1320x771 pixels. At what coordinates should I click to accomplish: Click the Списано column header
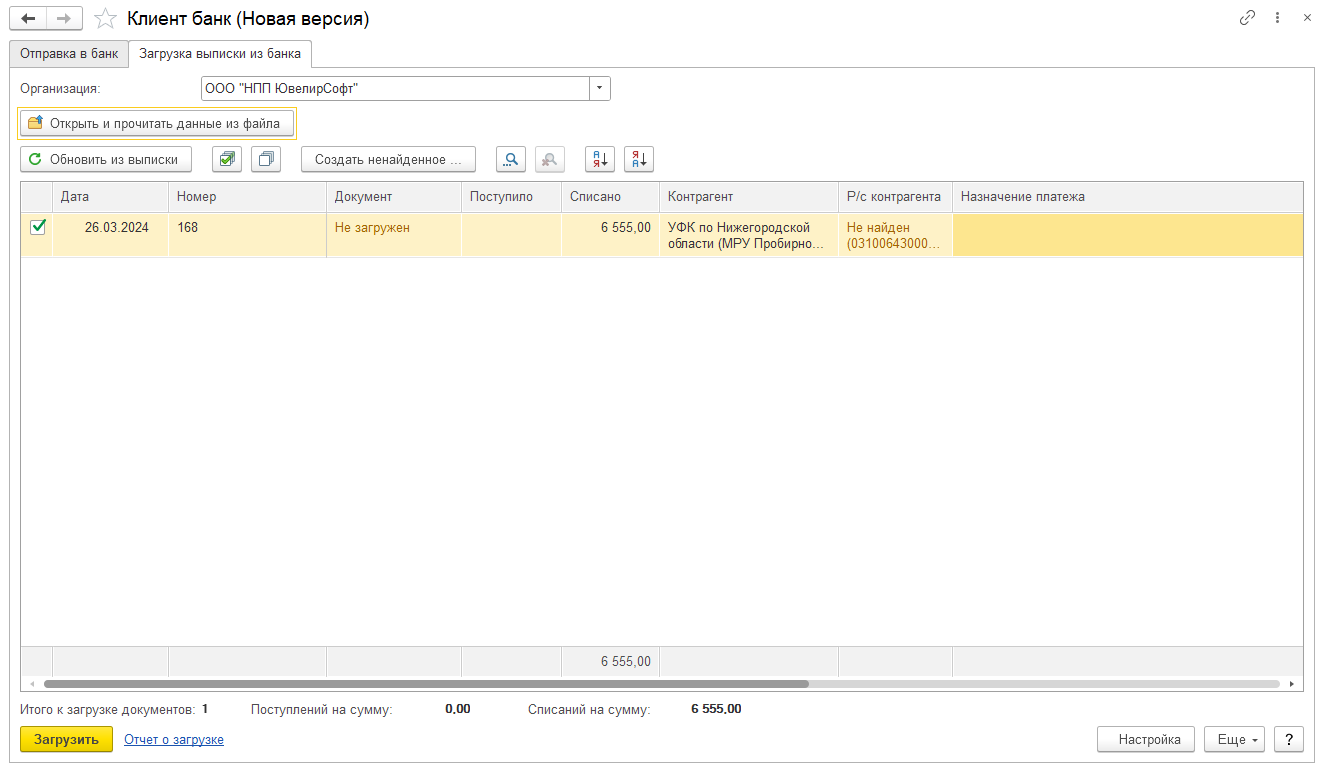(610, 196)
